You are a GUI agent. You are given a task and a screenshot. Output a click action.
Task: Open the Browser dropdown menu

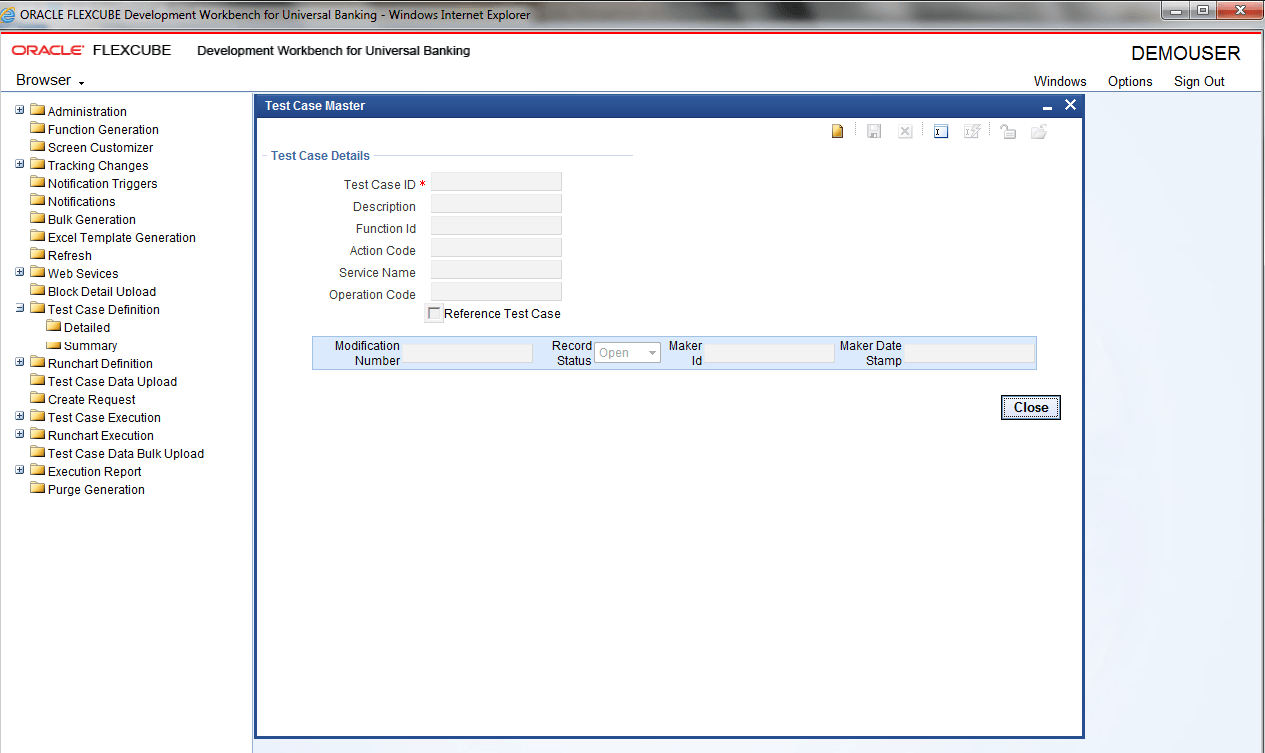50,80
